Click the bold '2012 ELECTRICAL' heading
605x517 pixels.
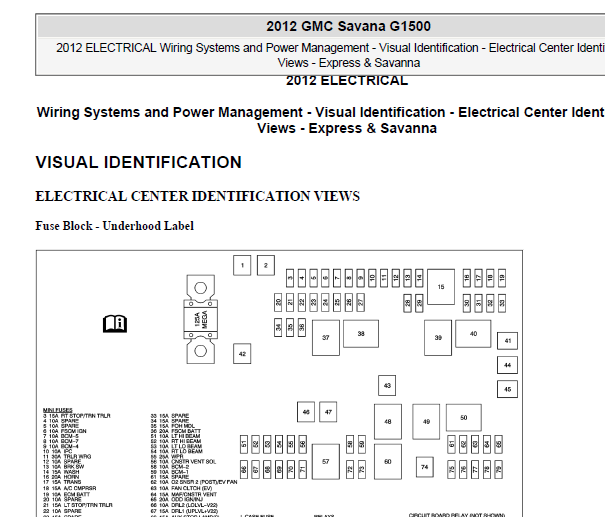tap(347, 81)
